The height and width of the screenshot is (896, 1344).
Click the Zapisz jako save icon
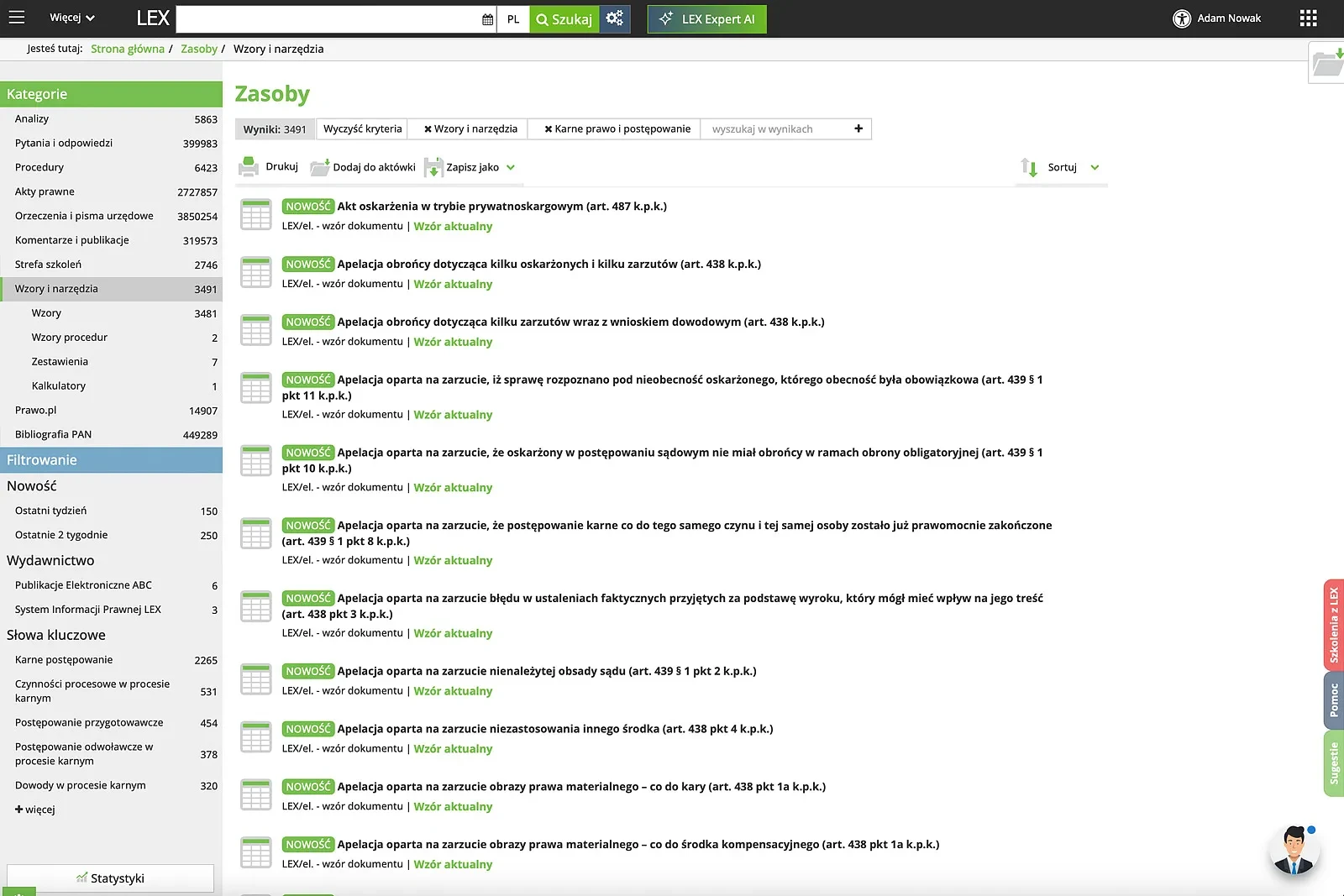[433, 167]
